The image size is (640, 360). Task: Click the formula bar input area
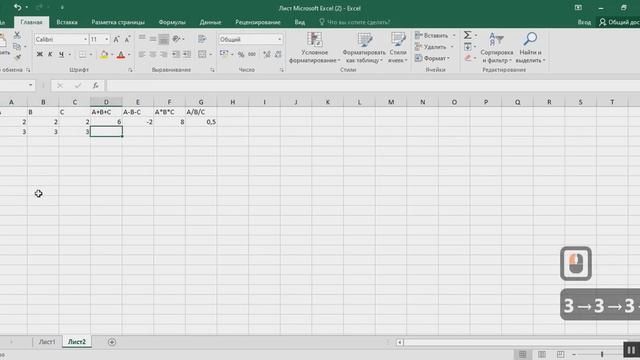[372, 85]
